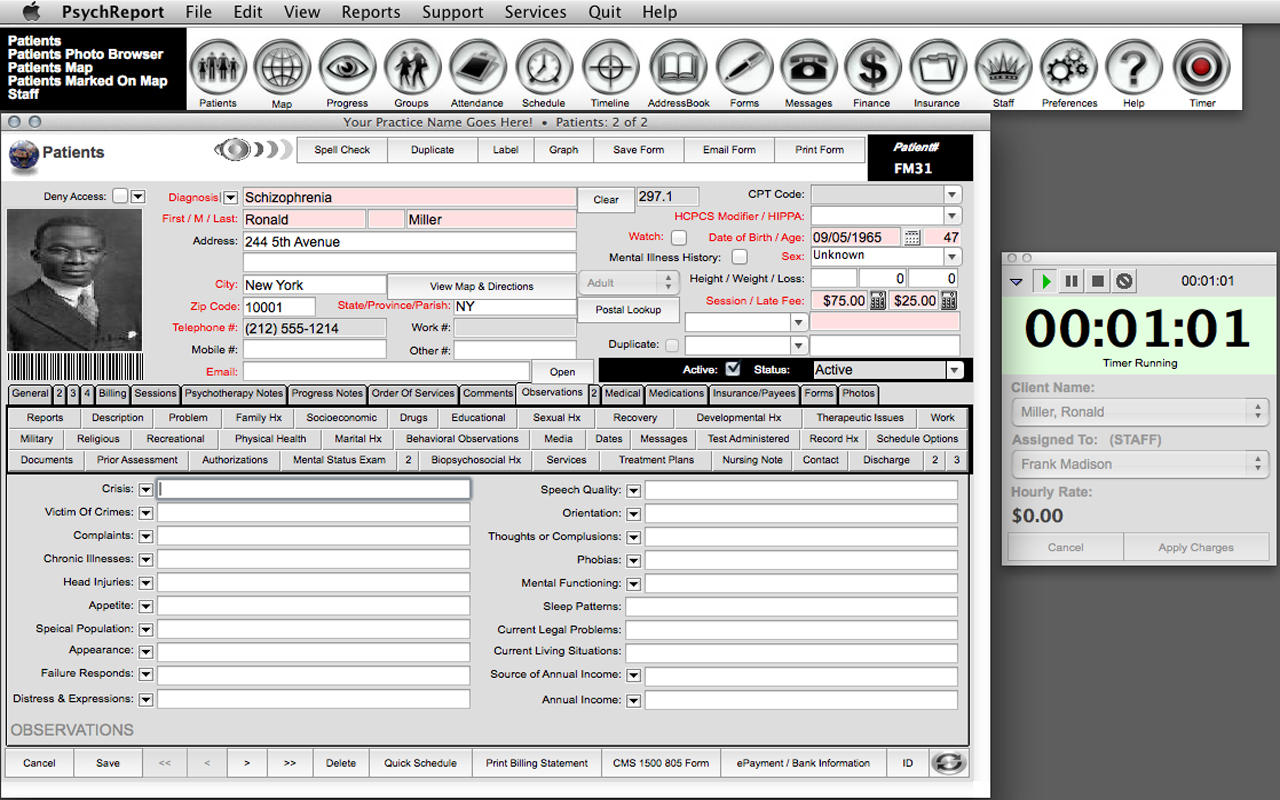Click the timer reset cancel circle icon
The image size is (1280, 800).
coord(1124,281)
